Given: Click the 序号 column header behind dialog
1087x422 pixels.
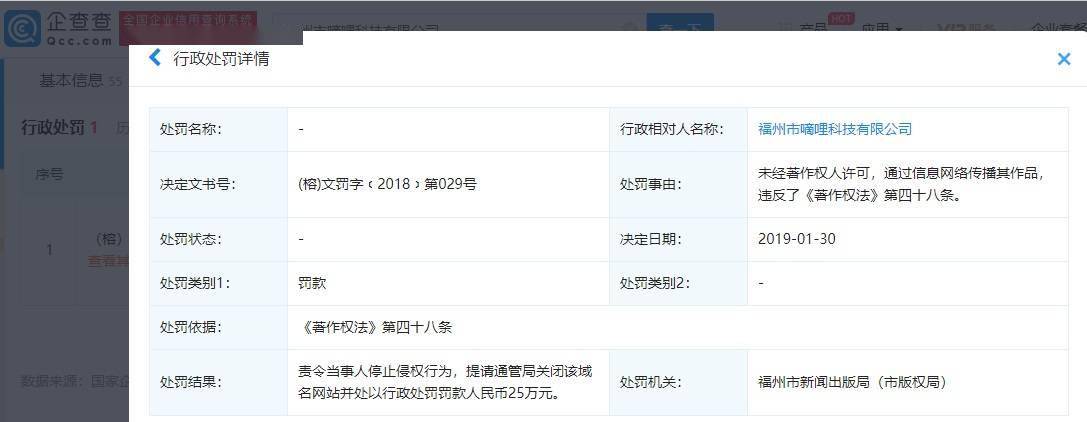Looking at the screenshot, I should [x=49, y=174].
